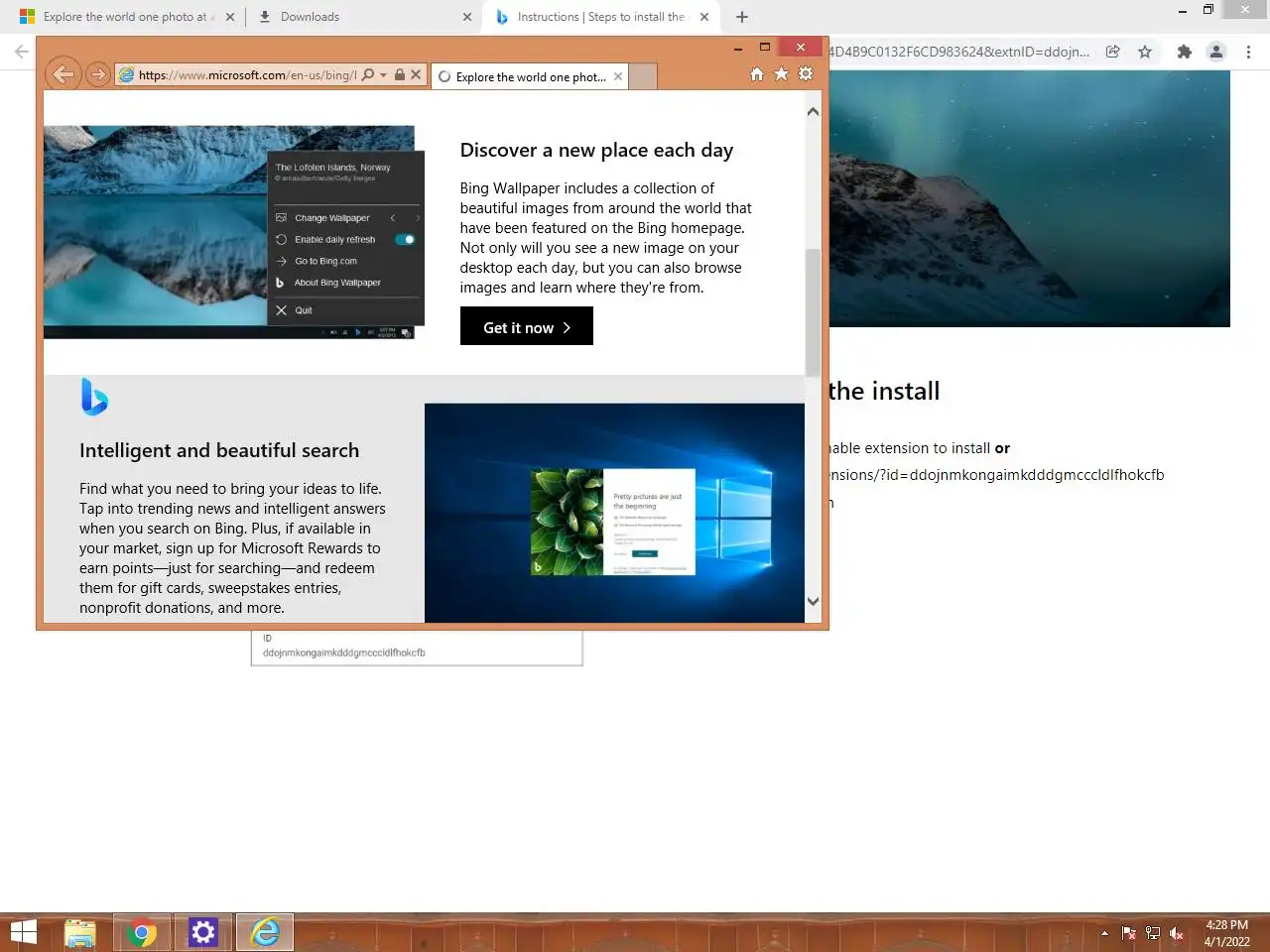Click lock security icon in IE address bar

tap(400, 74)
